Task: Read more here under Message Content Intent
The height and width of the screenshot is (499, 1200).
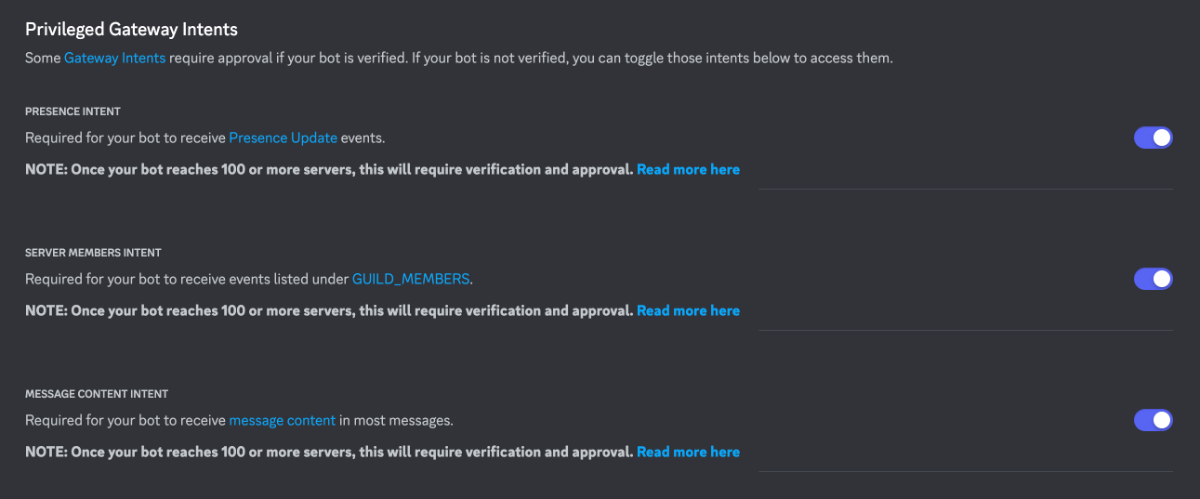Action: (x=688, y=452)
